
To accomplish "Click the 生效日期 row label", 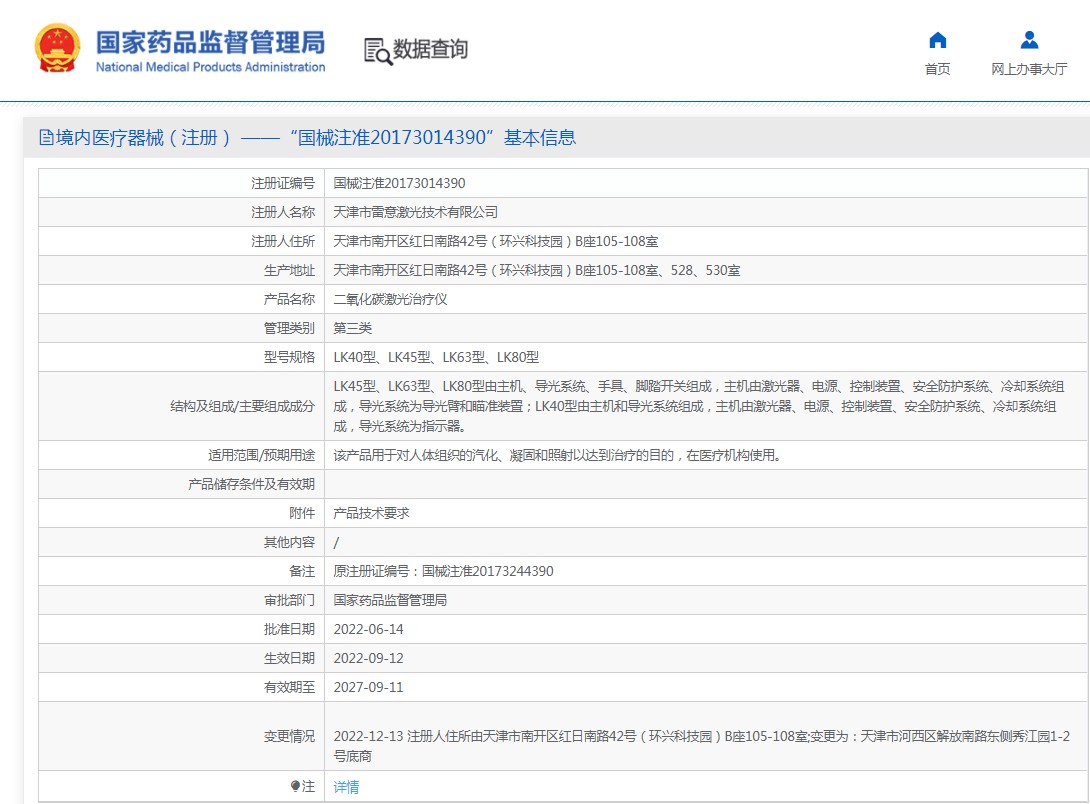I will [289, 658].
